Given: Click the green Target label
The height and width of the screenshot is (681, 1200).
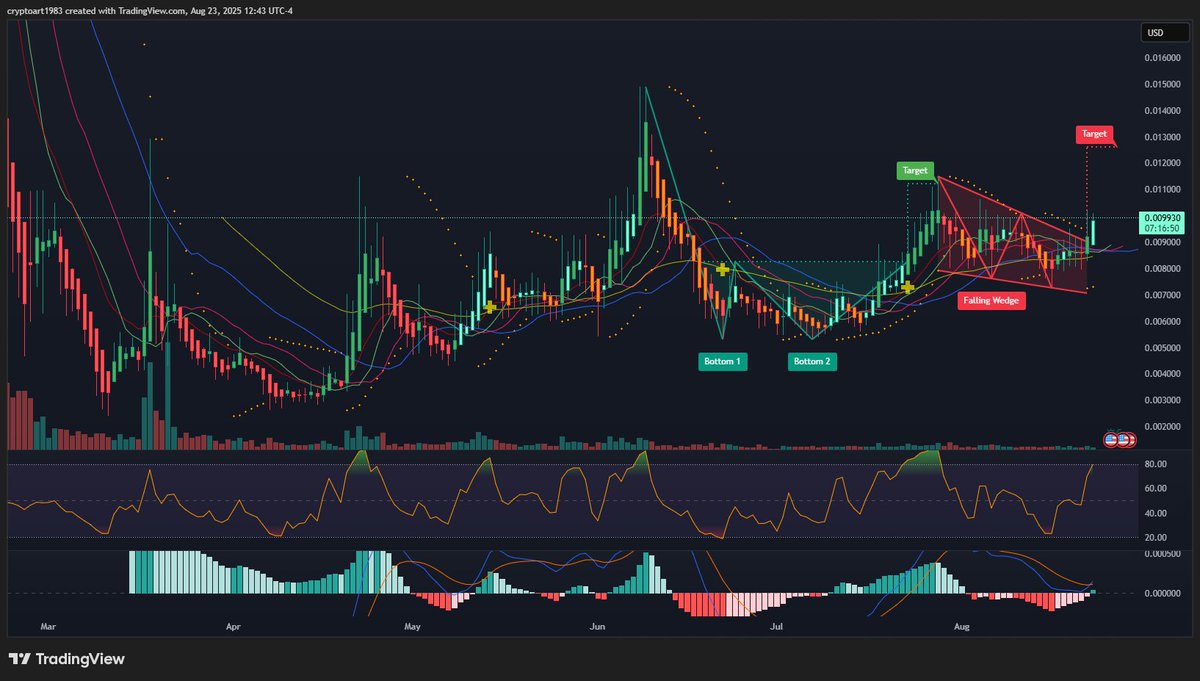Looking at the screenshot, I should tap(916, 170).
